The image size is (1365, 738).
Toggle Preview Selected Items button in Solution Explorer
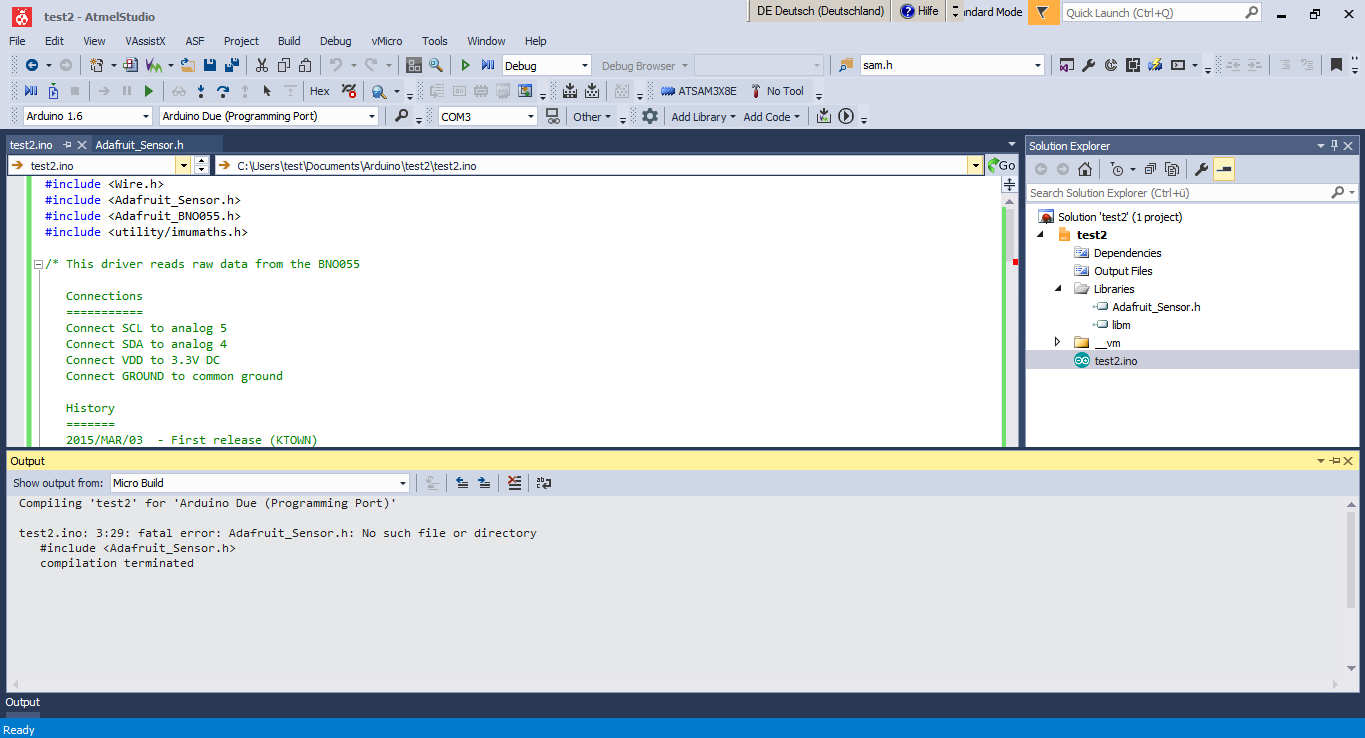coord(1224,169)
